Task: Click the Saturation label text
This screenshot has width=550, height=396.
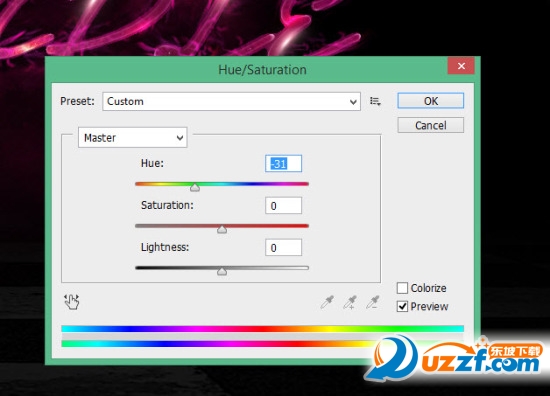Action: click(x=167, y=205)
